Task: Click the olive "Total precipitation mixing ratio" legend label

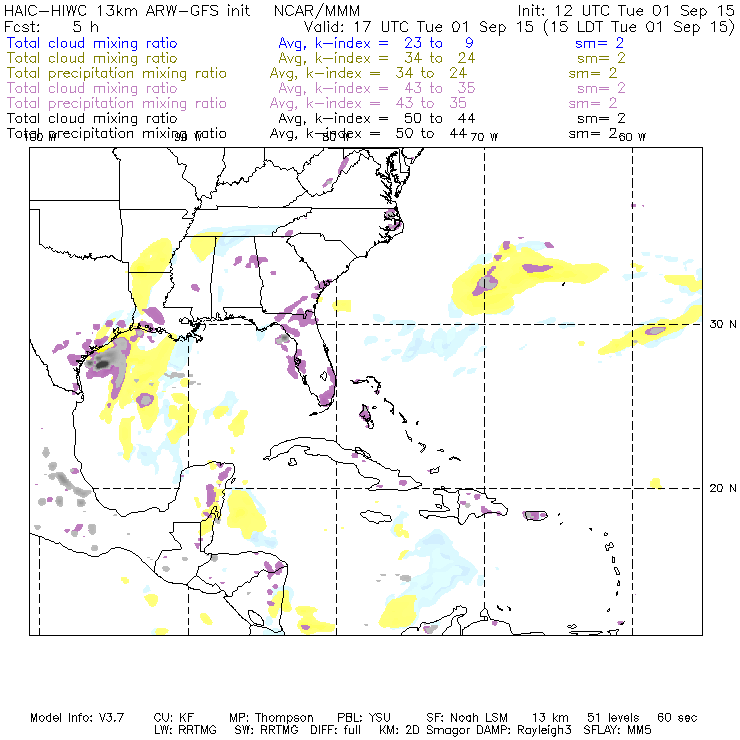Action: pos(117,73)
